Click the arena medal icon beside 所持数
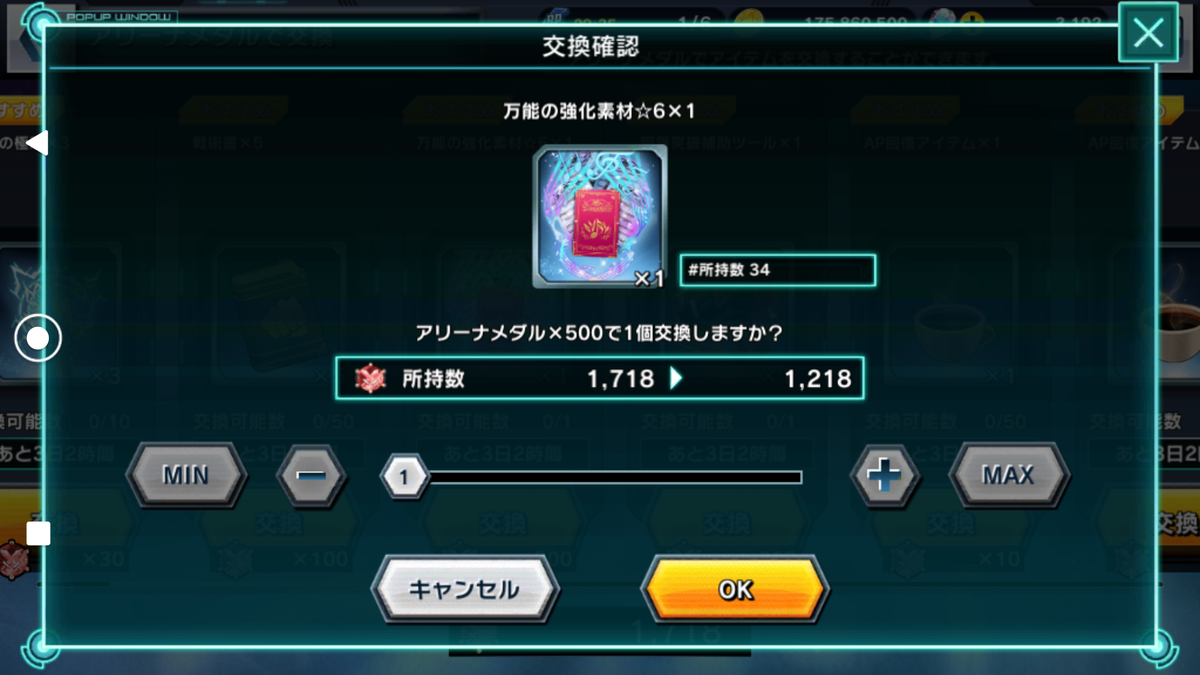This screenshot has width=1200, height=675. [370, 379]
